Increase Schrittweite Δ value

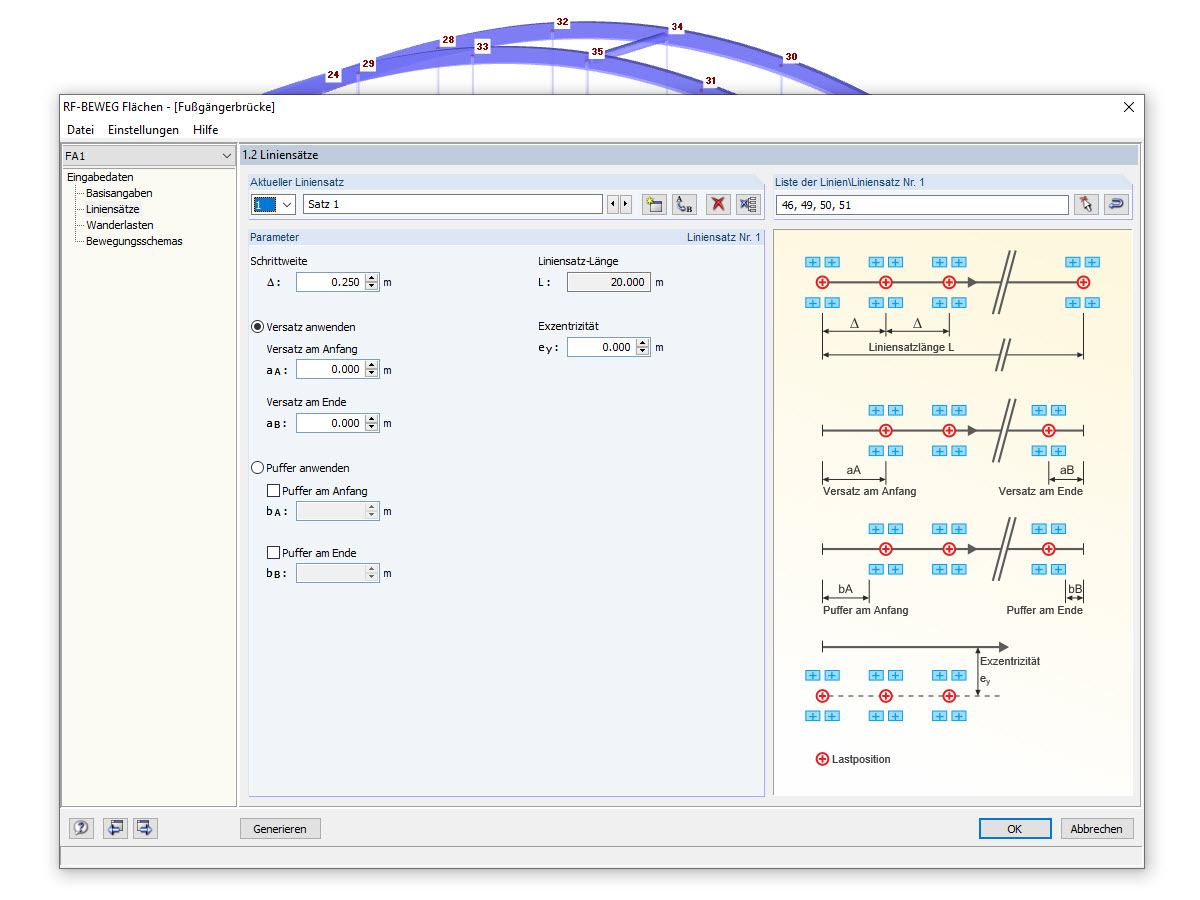[372, 278]
